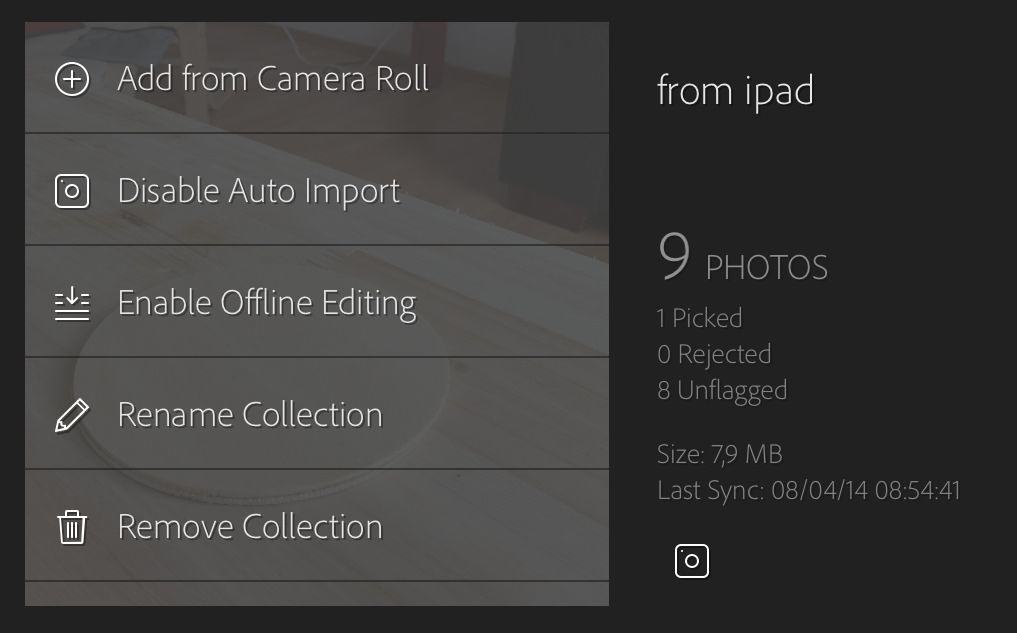Click the partially visible row below Remove Collection

[316, 594]
